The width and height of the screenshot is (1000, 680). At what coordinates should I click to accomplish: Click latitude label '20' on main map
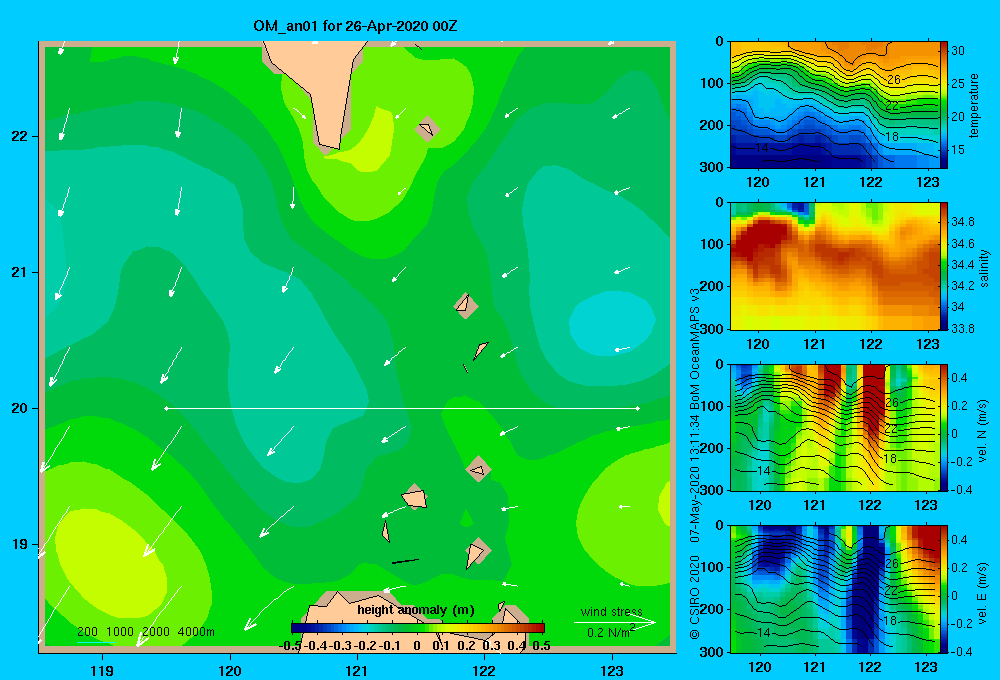[19, 408]
